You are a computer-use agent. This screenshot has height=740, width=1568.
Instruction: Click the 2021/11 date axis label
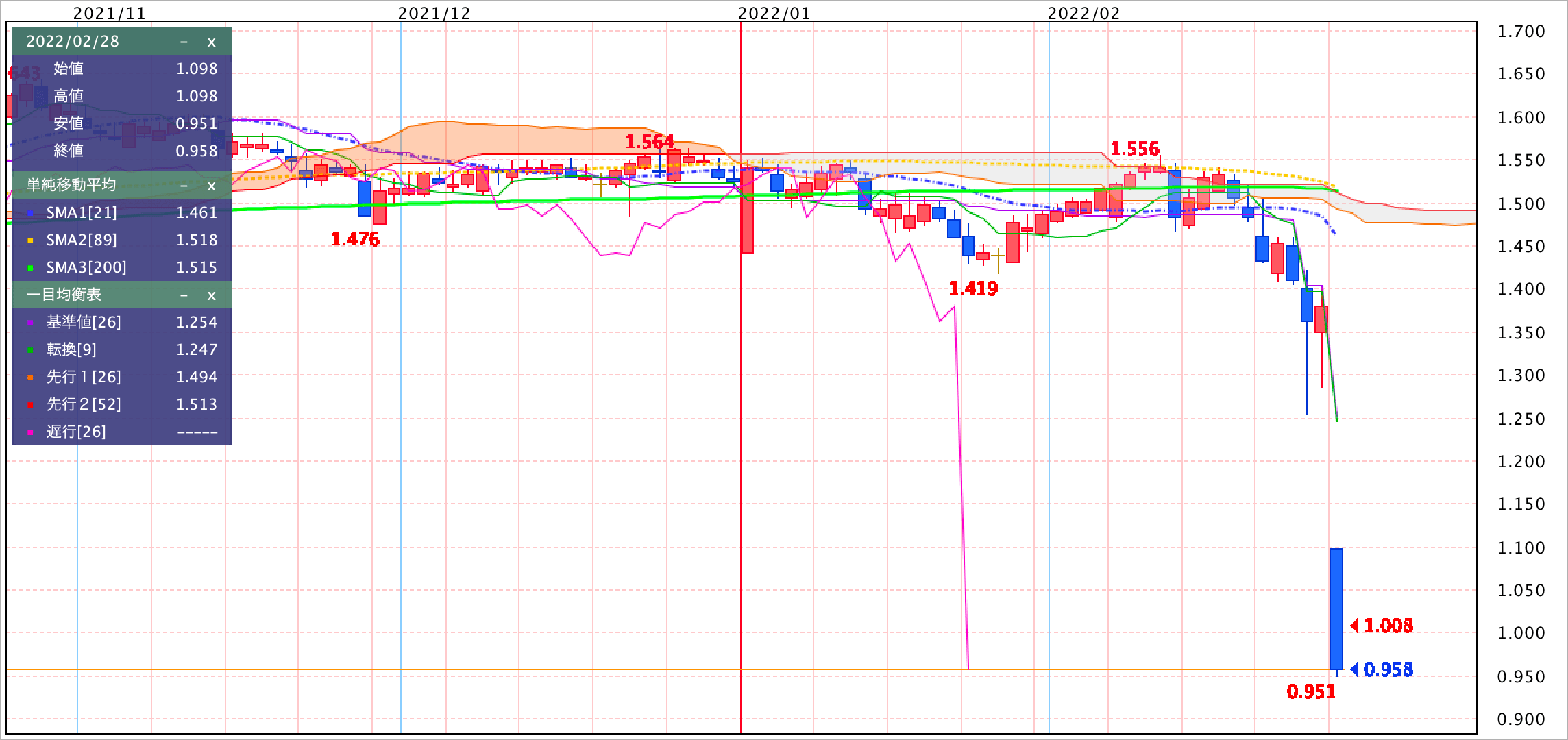coord(109,13)
